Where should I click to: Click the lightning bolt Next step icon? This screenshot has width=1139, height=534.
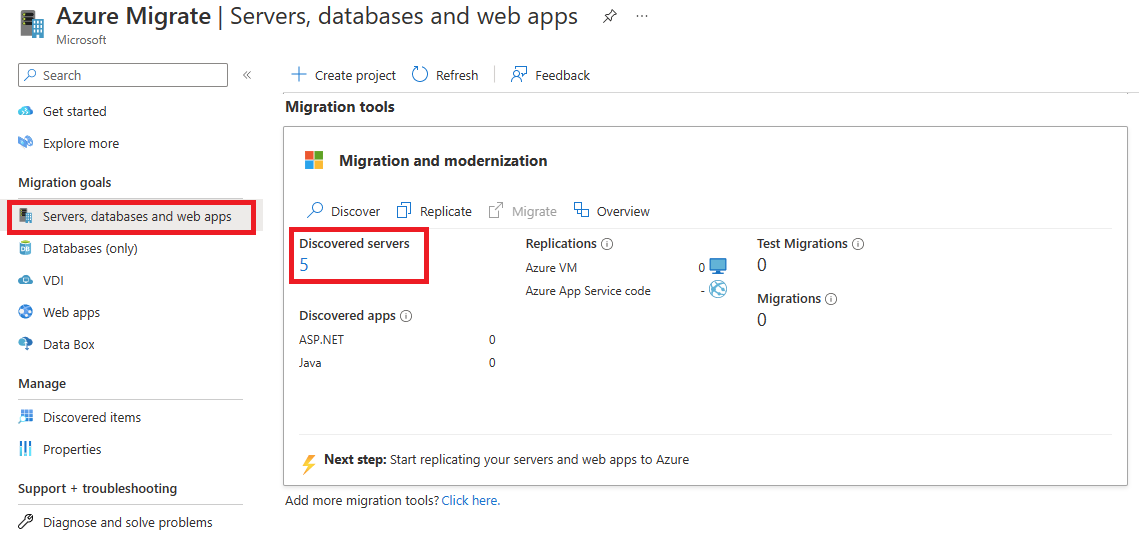tap(309, 463)
